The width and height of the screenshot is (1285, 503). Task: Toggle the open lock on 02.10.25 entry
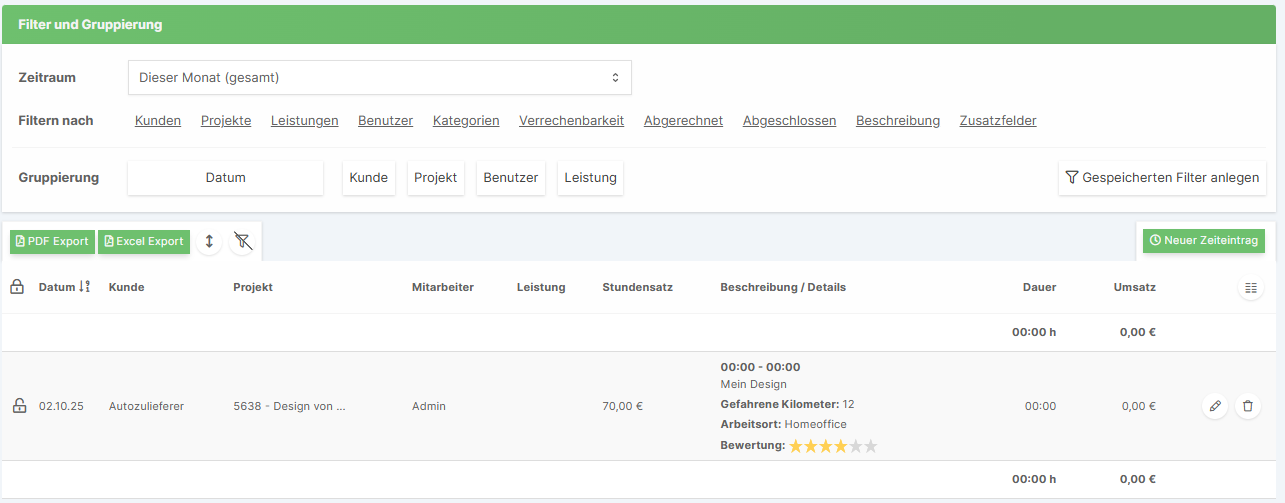18,406
